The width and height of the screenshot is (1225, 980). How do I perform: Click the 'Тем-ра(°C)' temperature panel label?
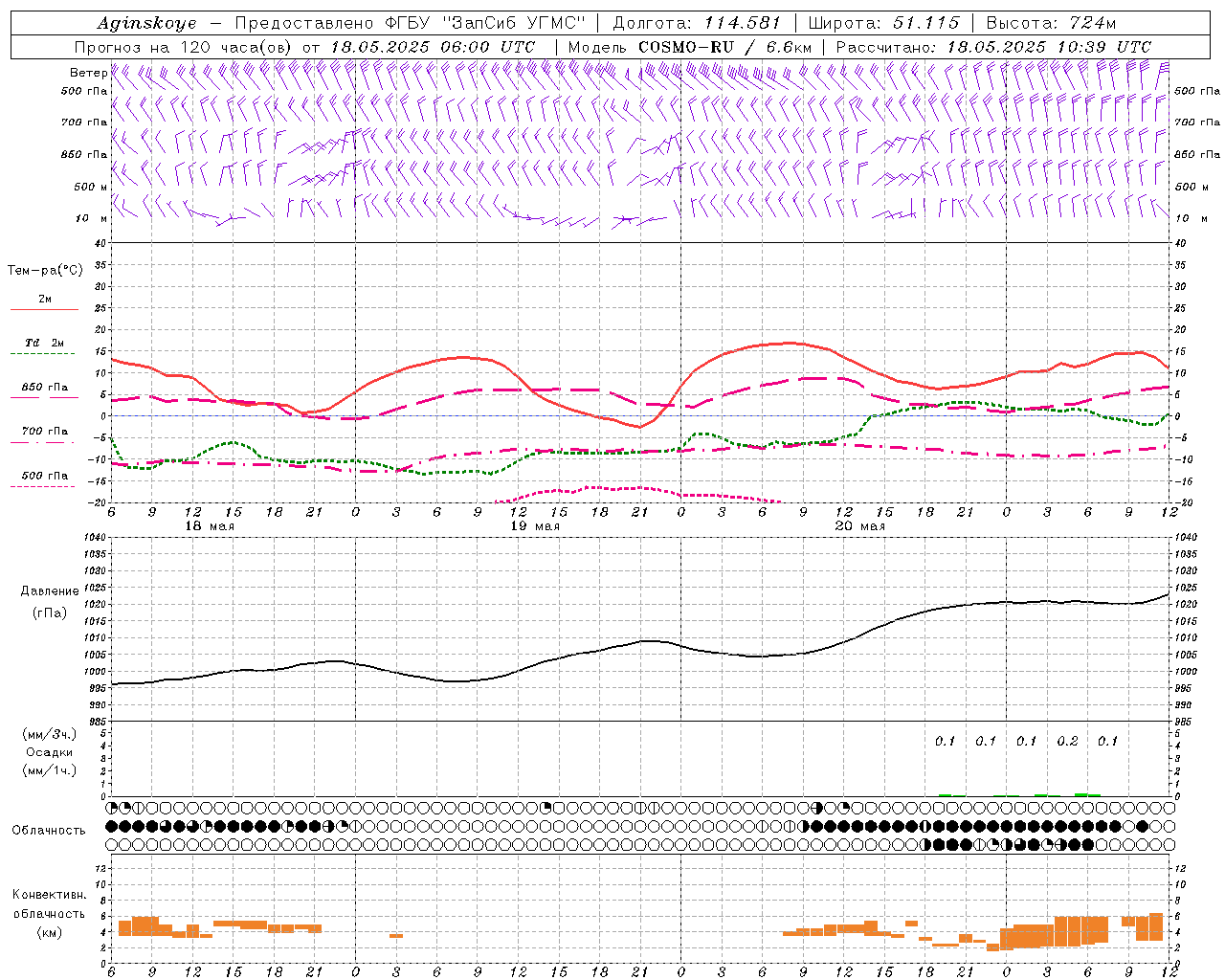tap(45, 271)
